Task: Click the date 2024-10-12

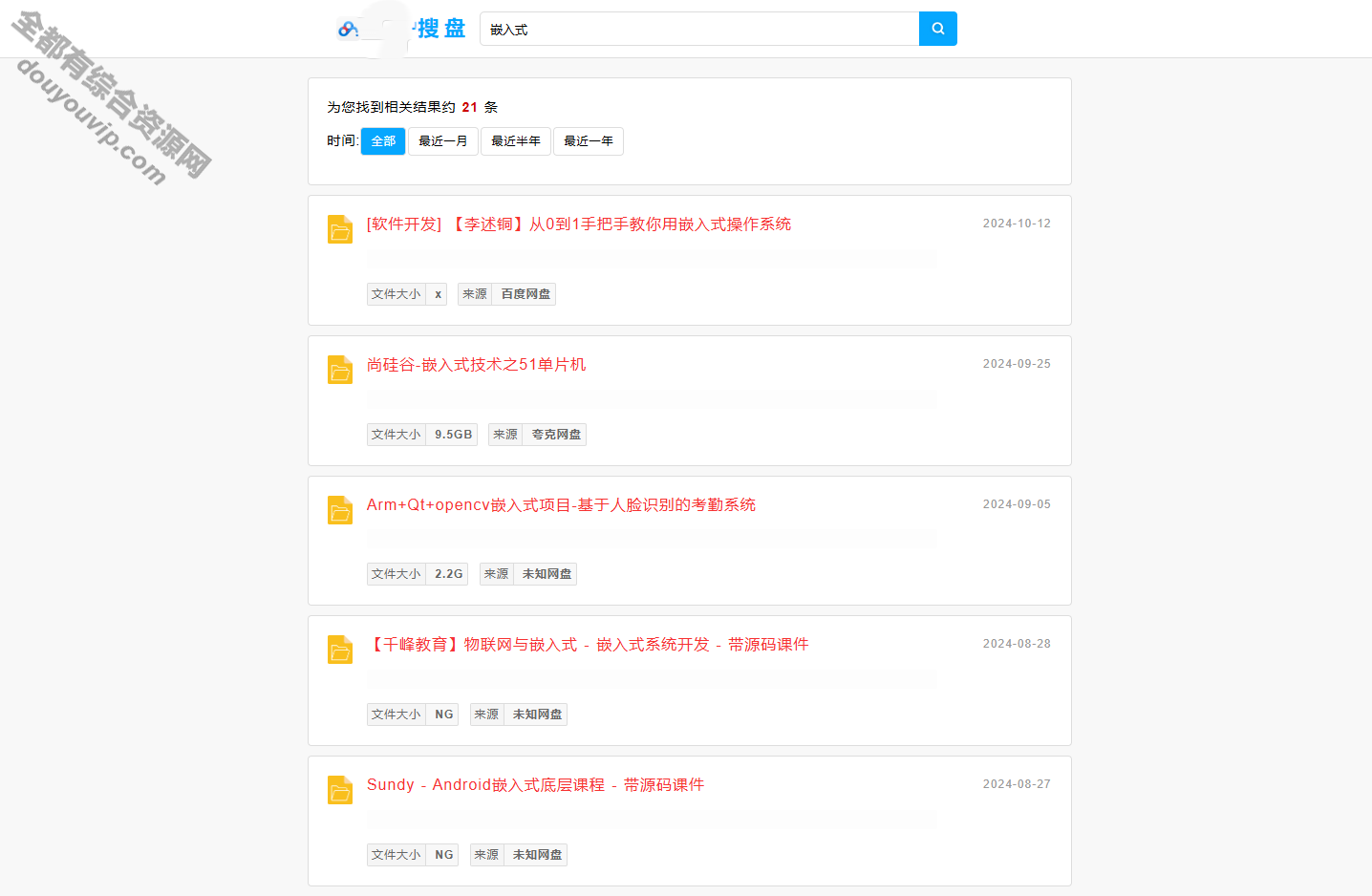Action: [1017, 224]
